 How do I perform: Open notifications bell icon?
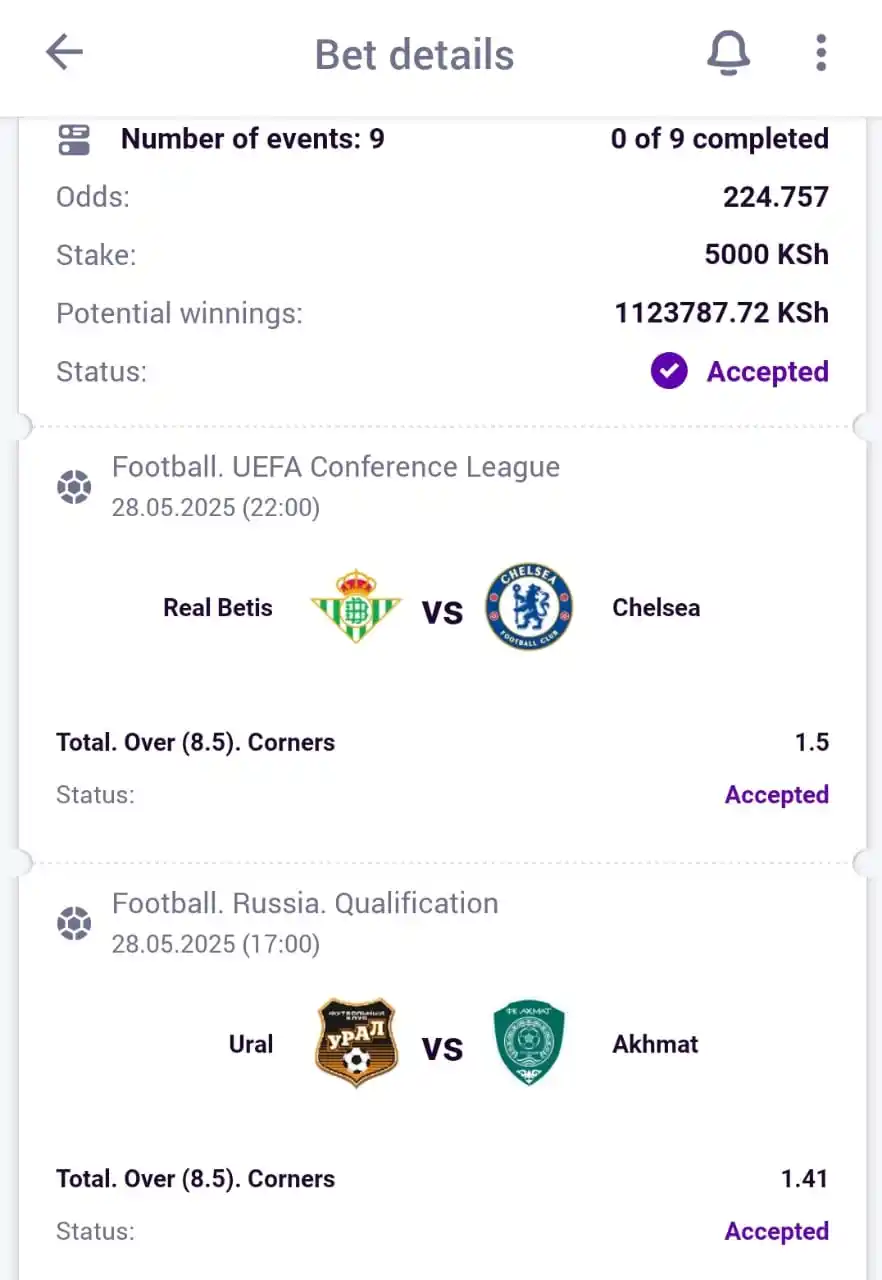click(728, 53)
